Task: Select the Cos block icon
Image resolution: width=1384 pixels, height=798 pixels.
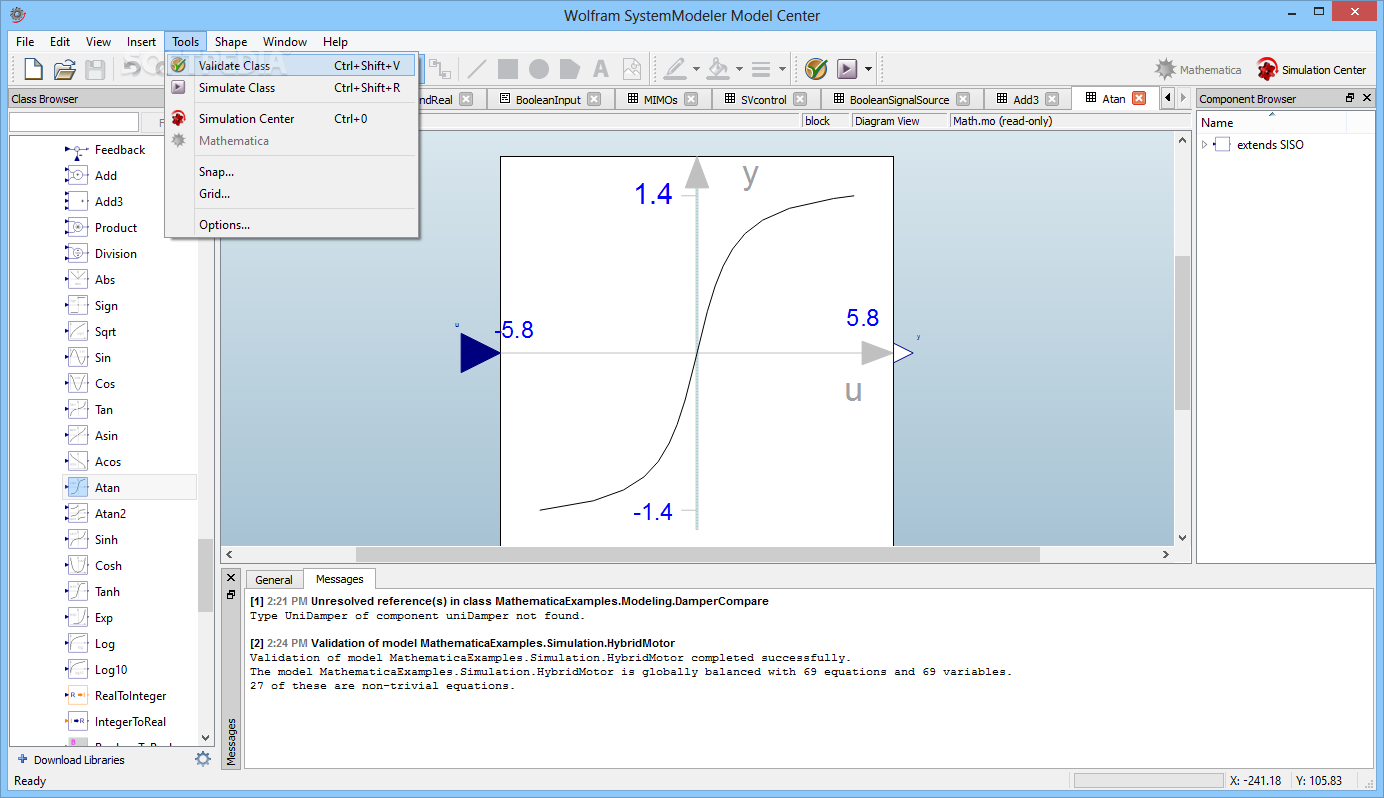Action: (78, 384)
